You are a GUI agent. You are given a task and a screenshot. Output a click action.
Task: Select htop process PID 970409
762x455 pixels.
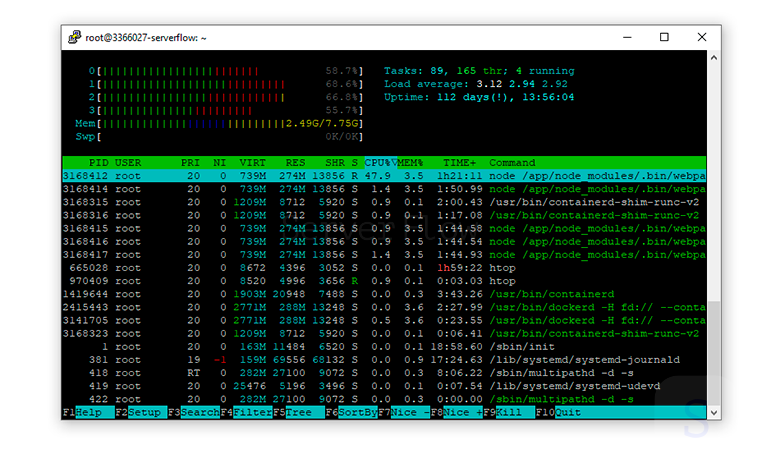(x=384, y=281)
